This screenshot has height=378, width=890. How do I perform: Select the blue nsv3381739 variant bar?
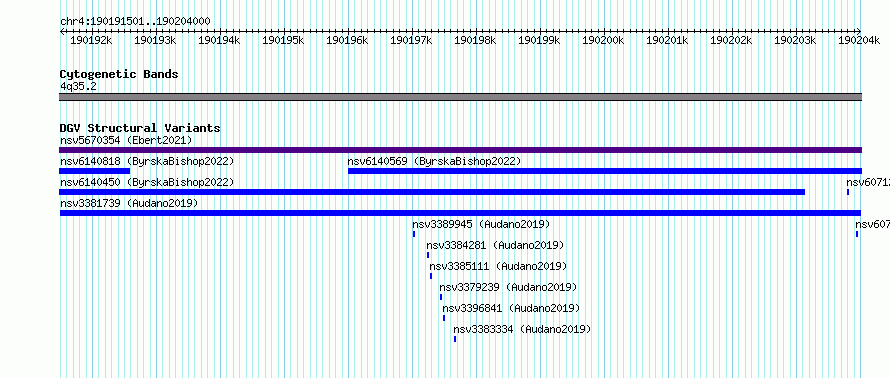pyautogui.click(x=460, y=213)
